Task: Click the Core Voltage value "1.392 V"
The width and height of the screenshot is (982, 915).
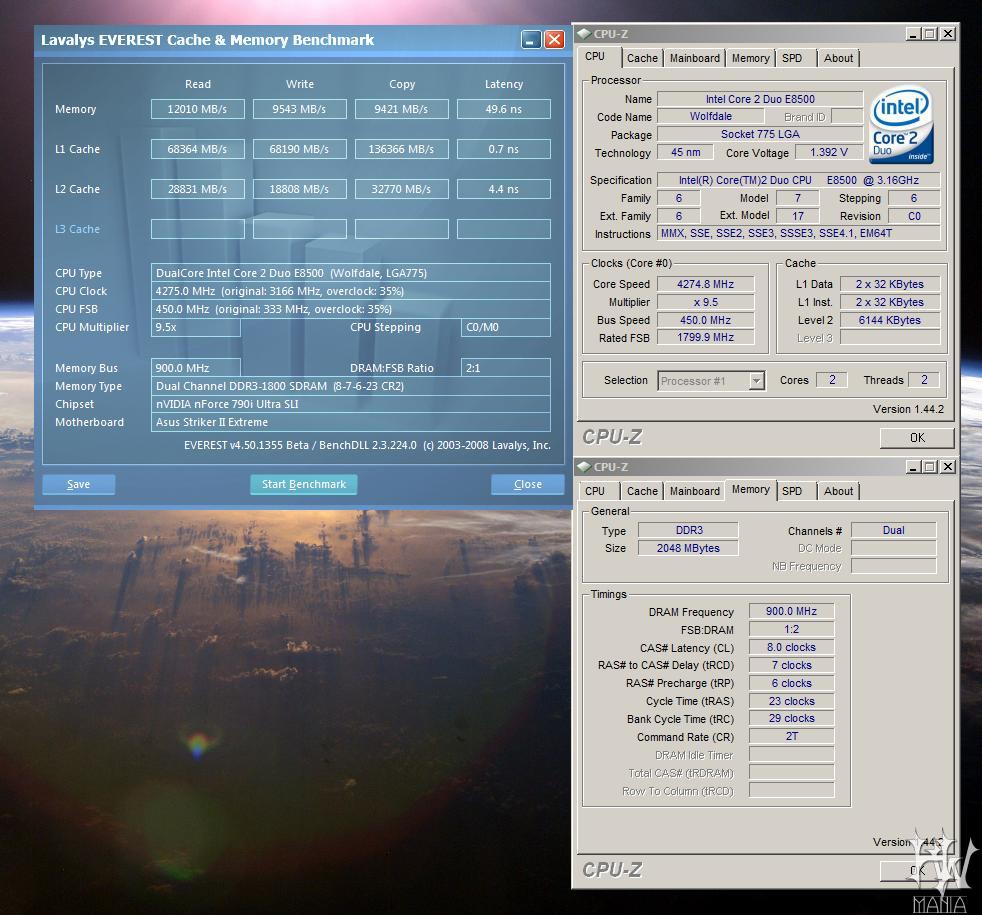Action: (x=829, y=152)
